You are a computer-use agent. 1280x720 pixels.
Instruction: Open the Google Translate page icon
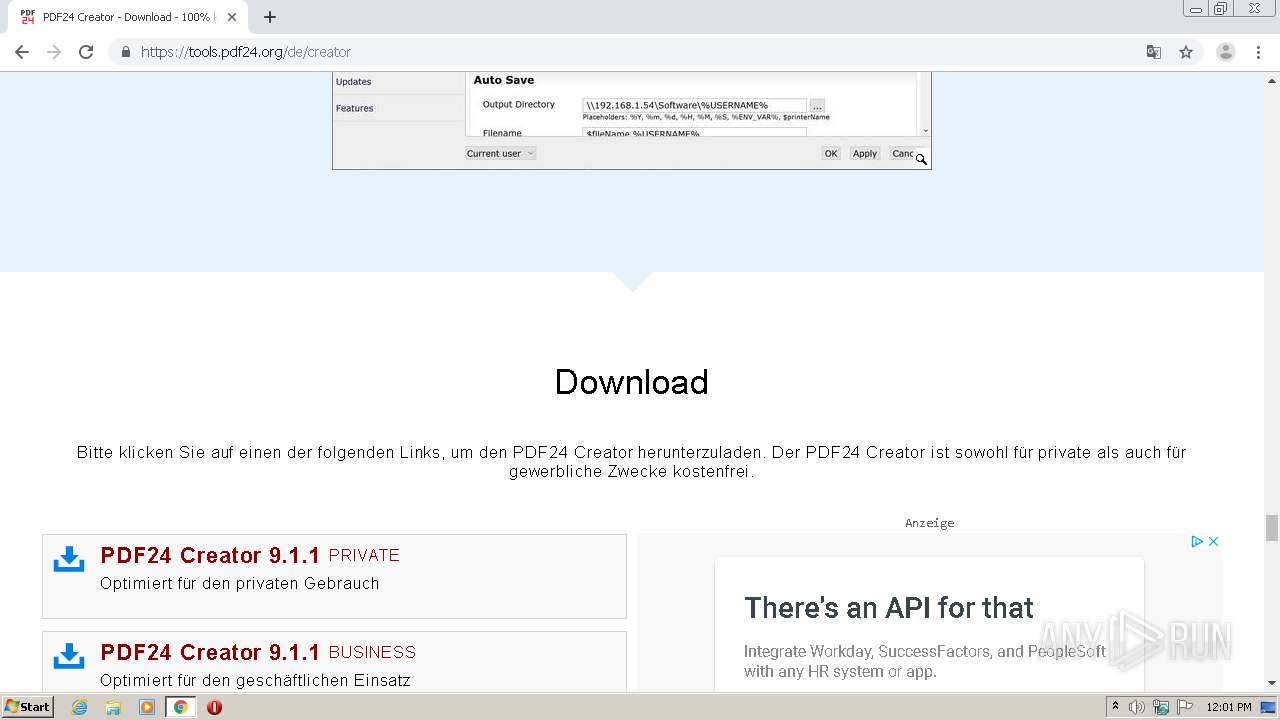[x=1154, y=52]
